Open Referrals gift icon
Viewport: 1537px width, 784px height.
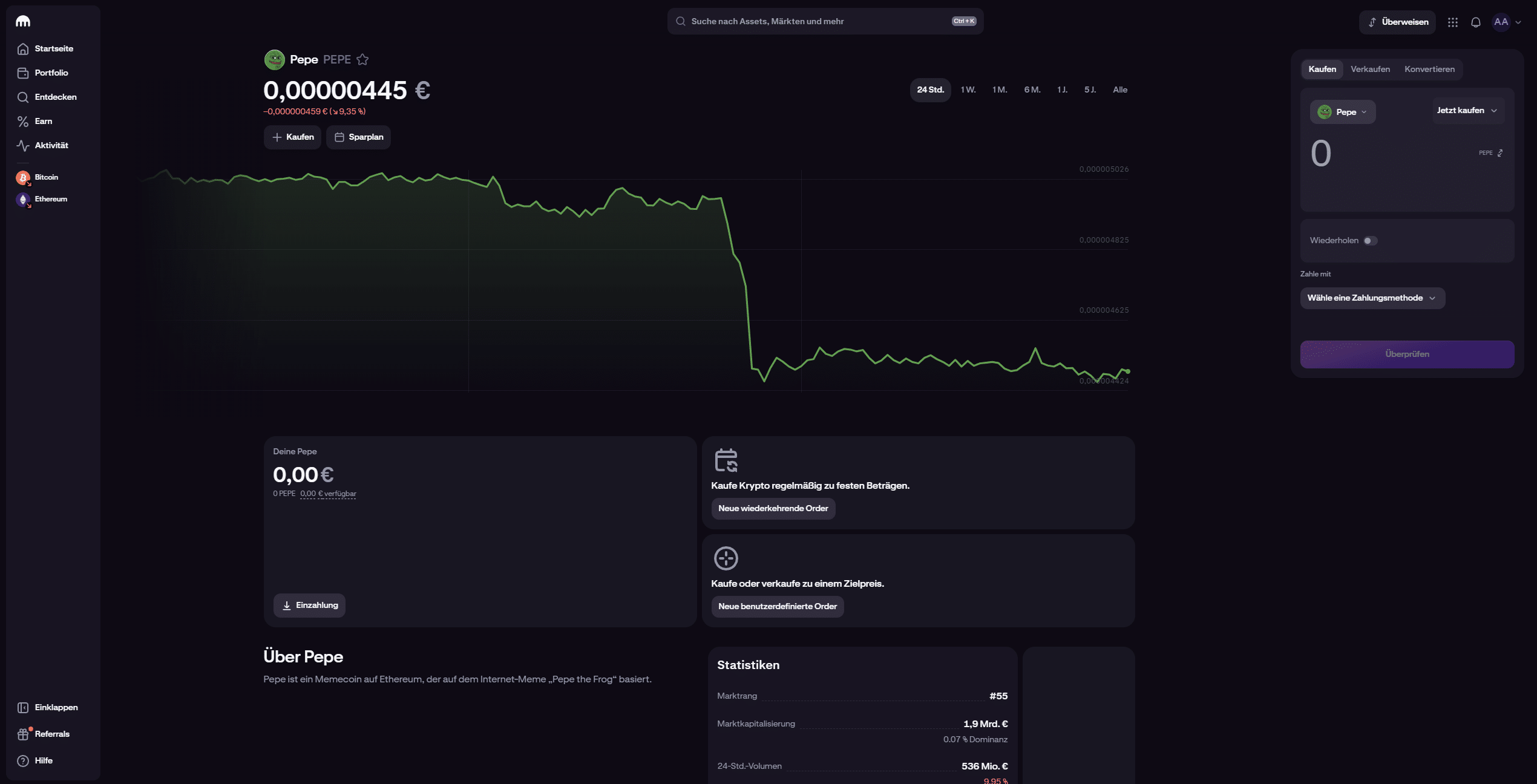[x=24, y=734]
